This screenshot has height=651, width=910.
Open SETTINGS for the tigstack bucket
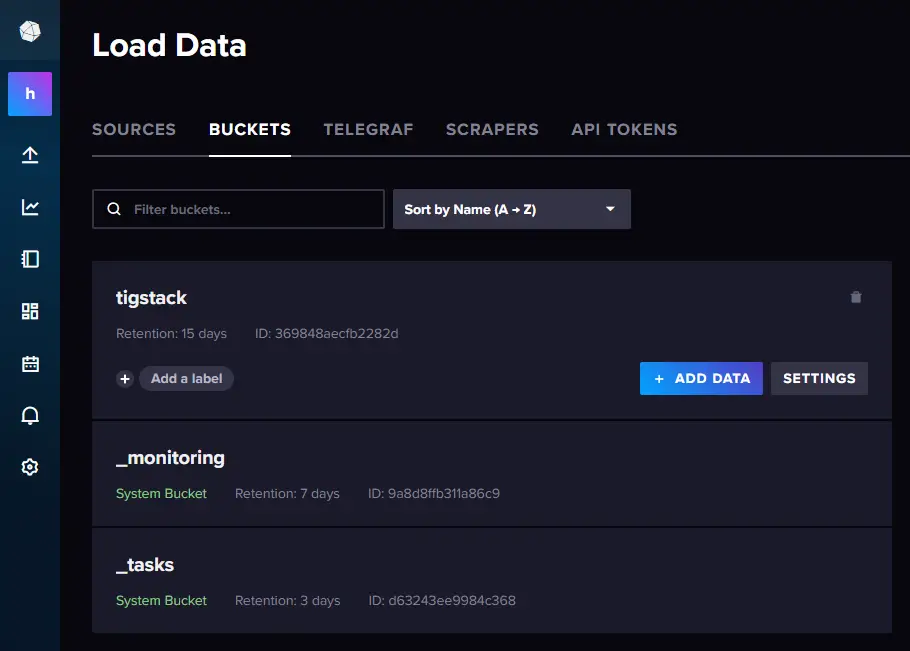click(819, 378)
